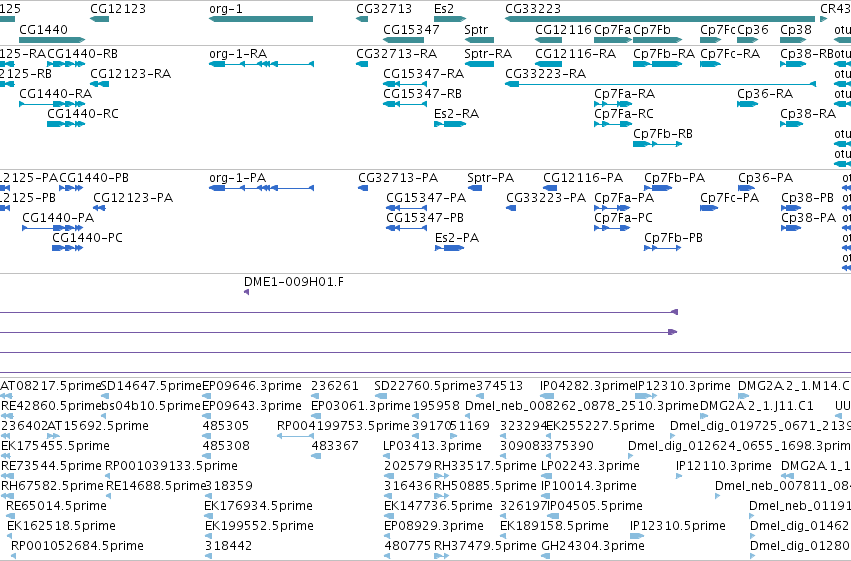Select the Es2 gene feature
This screenshot has height=561, width=851.
click(450, 19)
